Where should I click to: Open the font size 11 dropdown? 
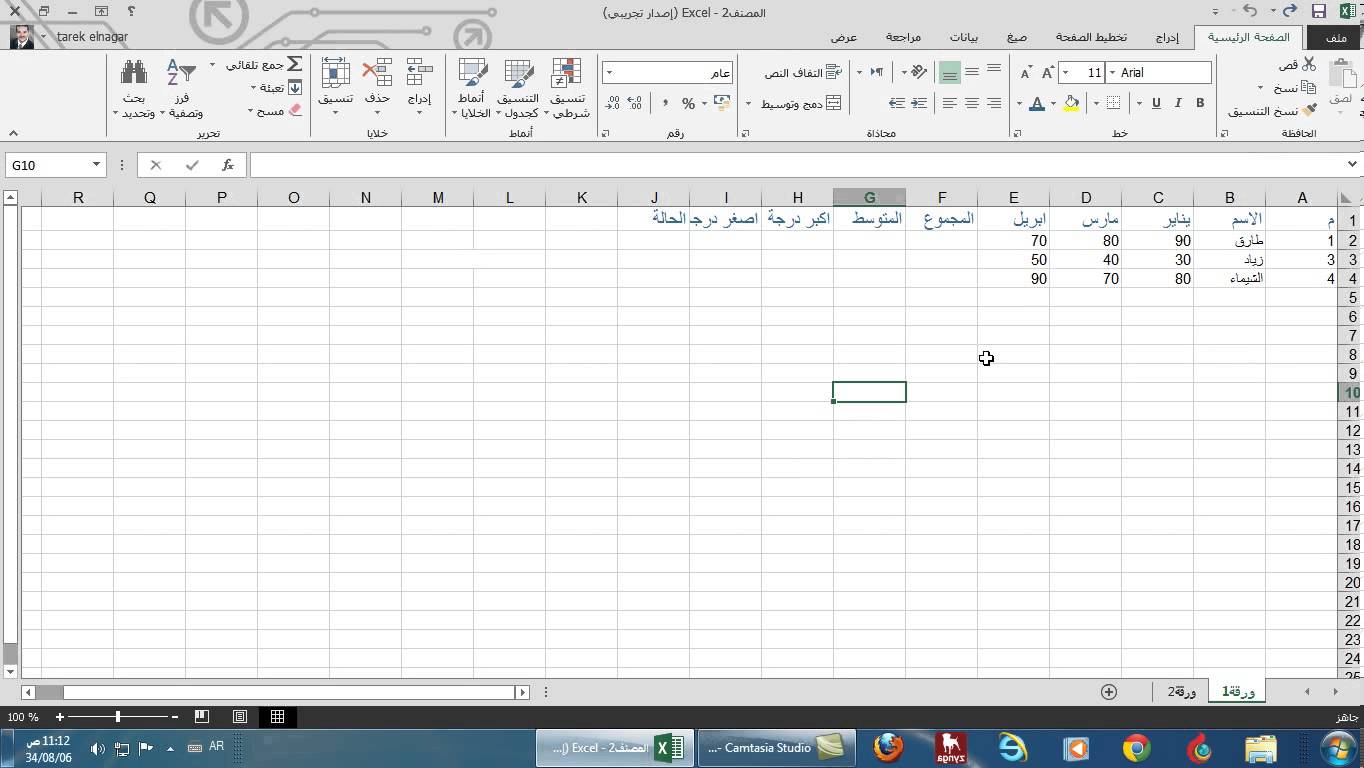[x=1065, y=73]
